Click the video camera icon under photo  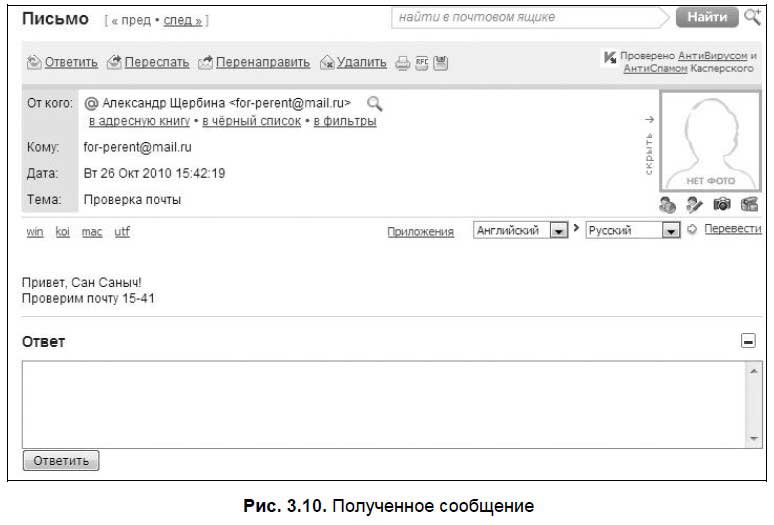749,204
